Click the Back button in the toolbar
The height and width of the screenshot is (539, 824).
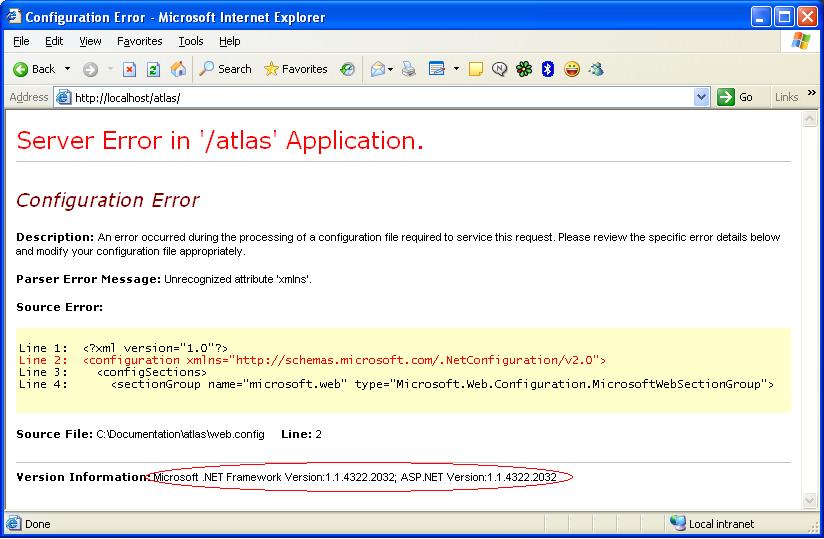[34, 69]
